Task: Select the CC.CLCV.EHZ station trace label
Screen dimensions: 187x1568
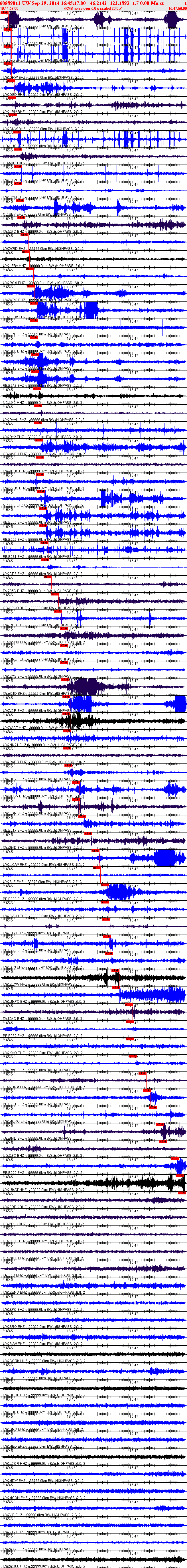Action: 43,317
